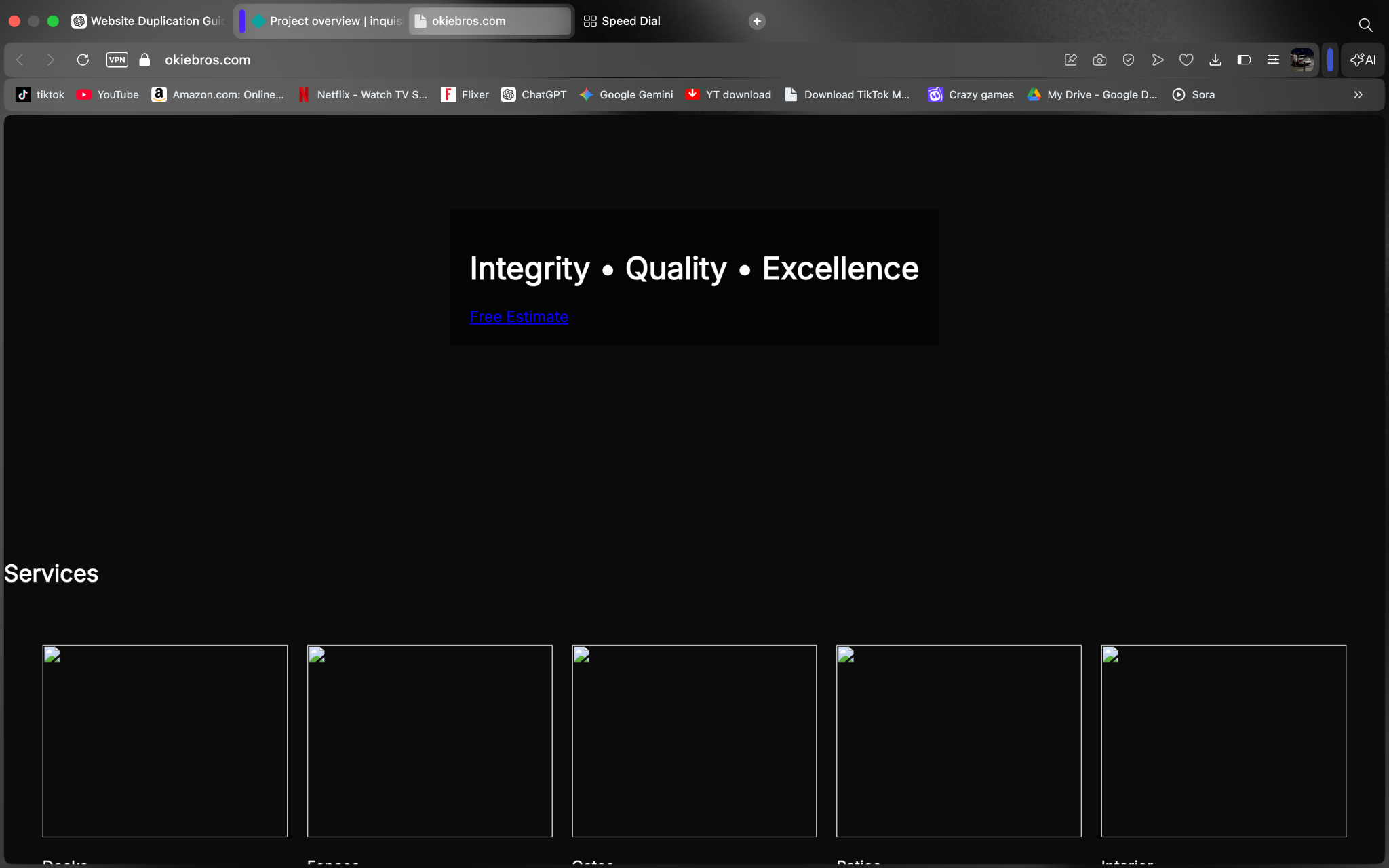Image resolution: width=1389 pixels, height=868 pixels.
Task: Toggle the VPN badge in the address bar
Action: coord(117,60)
